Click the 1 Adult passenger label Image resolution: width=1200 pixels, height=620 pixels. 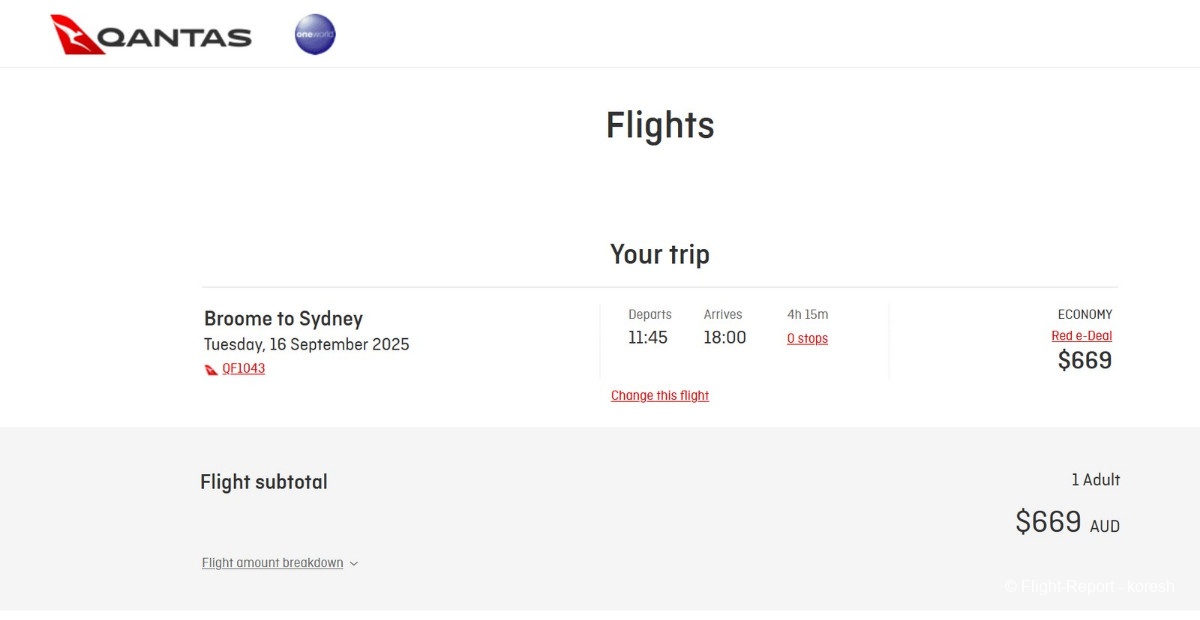tap(1095, 480)
